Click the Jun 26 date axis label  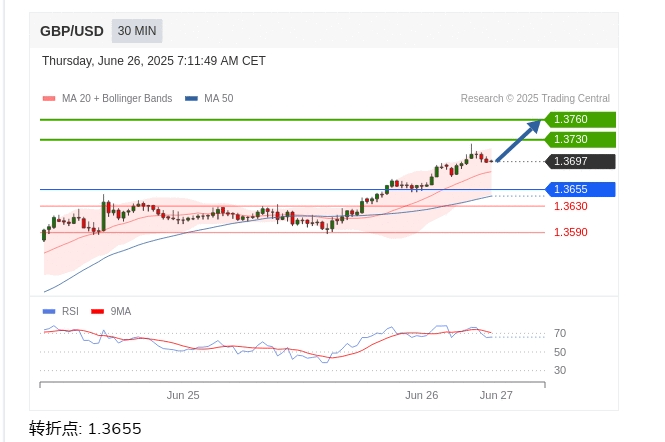click(x=422, y=395)
